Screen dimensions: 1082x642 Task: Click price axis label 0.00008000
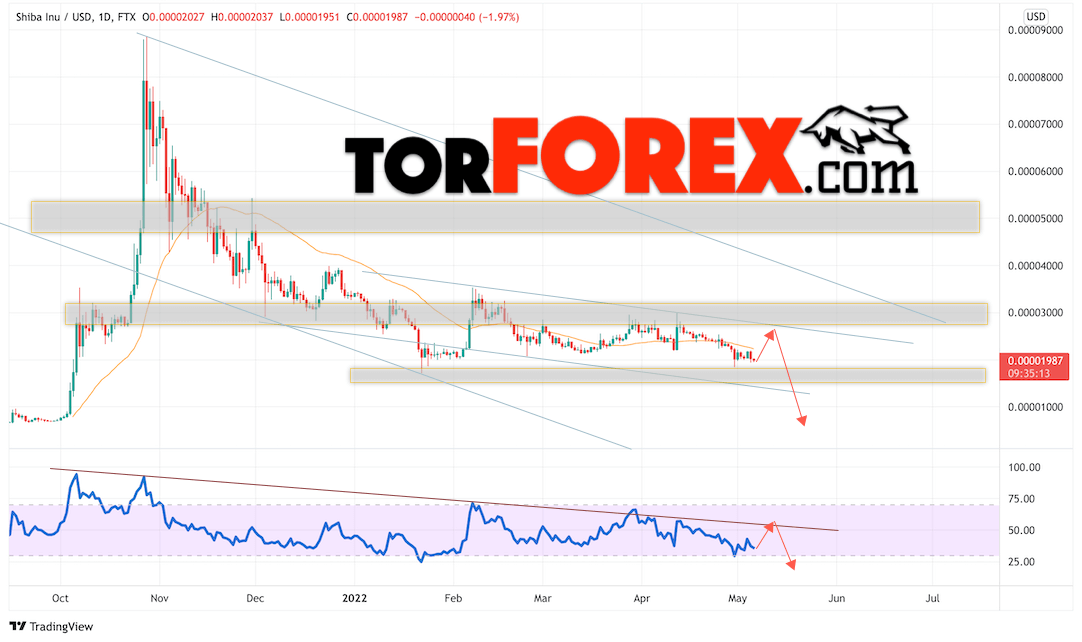tap(1035, 77)
